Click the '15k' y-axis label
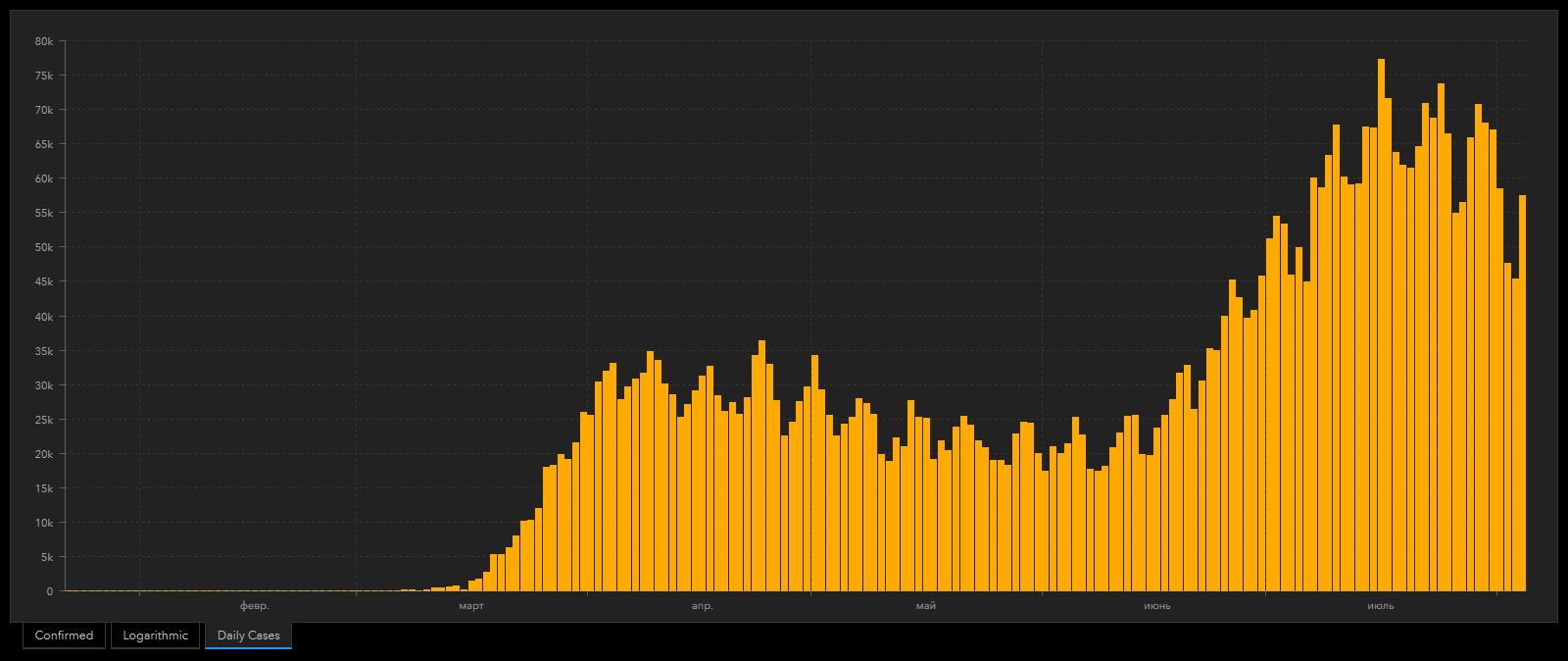 [44, 488]
